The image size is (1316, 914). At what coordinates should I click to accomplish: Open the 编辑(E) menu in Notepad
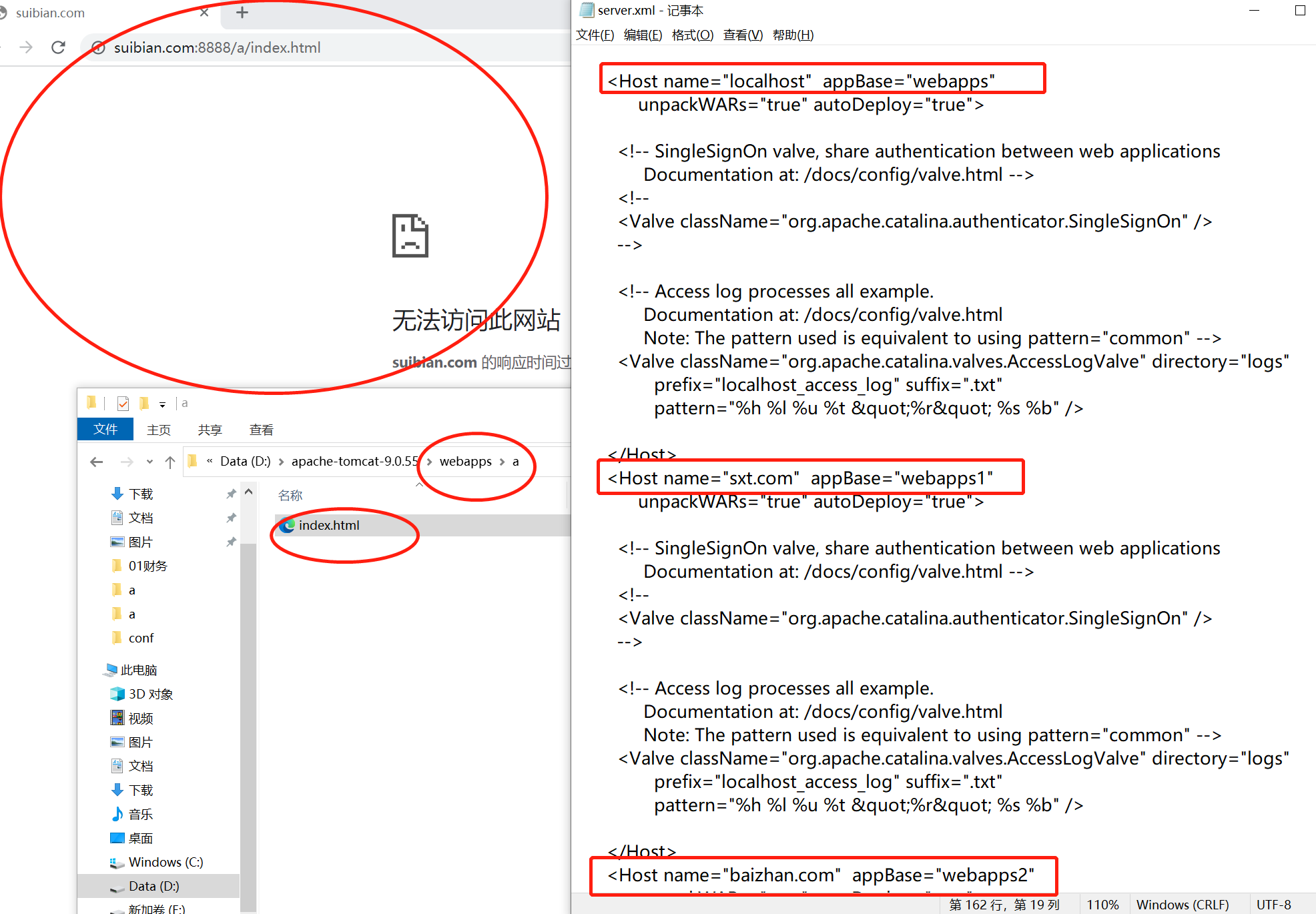[x=643, y=35]
